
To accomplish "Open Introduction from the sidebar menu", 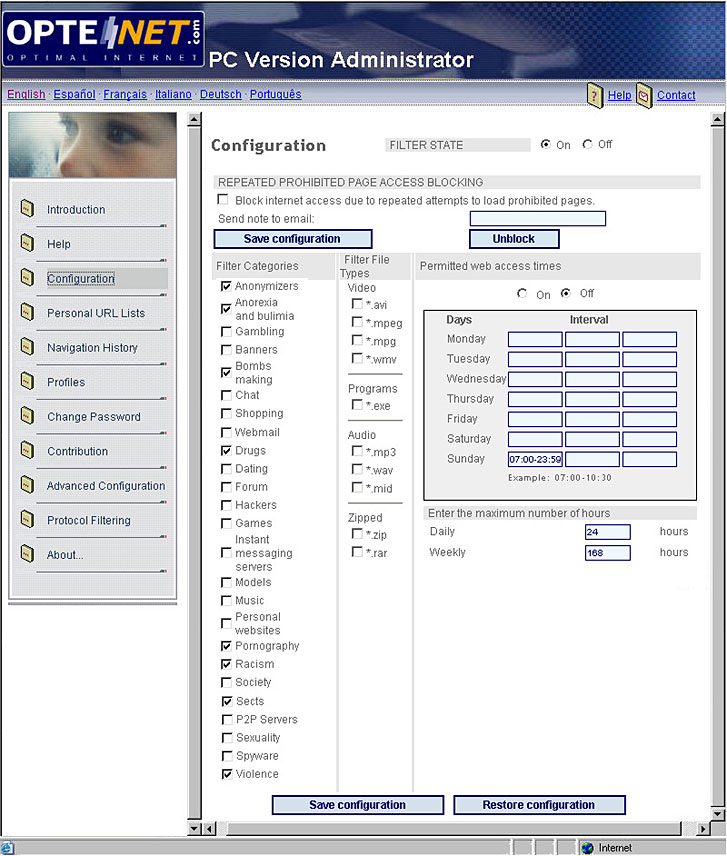I will (76, 210).
